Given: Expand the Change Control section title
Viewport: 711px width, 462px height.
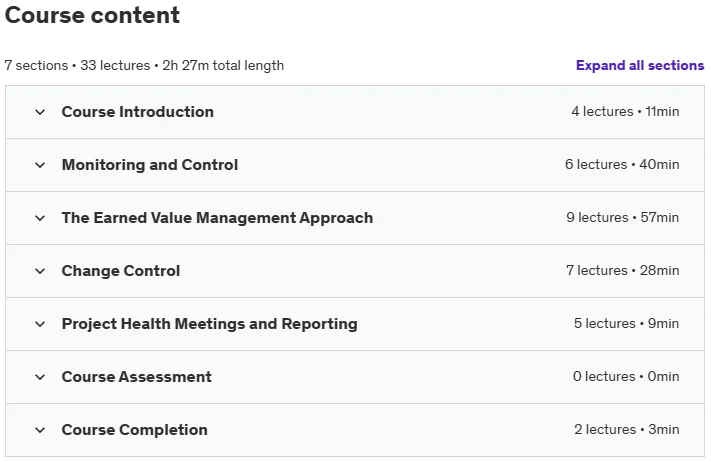Looking at the screenshot, I should click(x=121, y=271).
